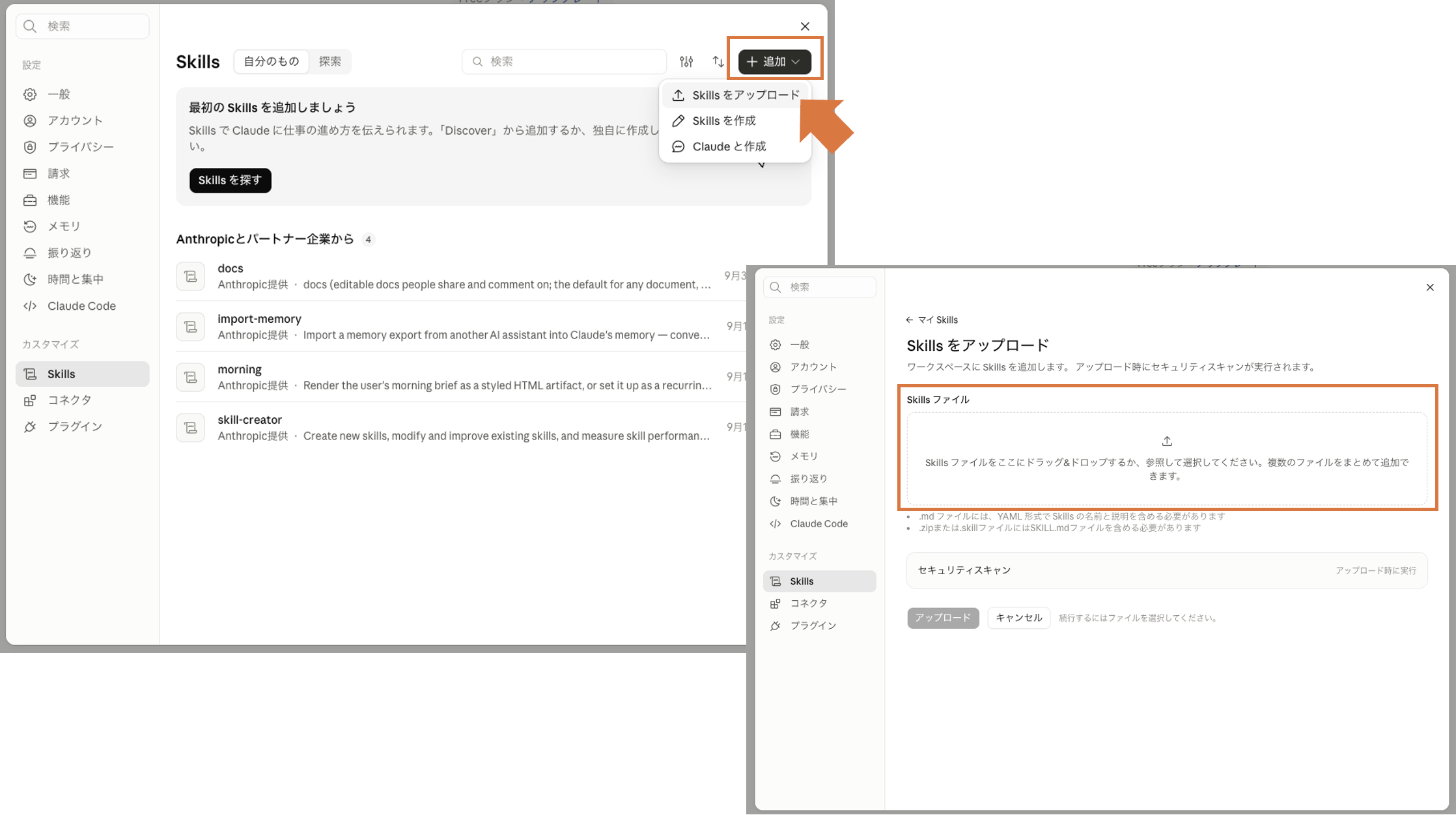The width and height of the screenshot is (1456, 815).
Task: Open 機能 settings in left window
Action: [x=83, y=200]
